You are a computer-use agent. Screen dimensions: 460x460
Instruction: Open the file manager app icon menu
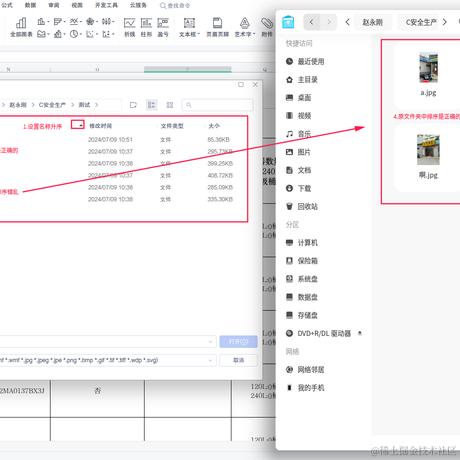(x=288, y=22)
